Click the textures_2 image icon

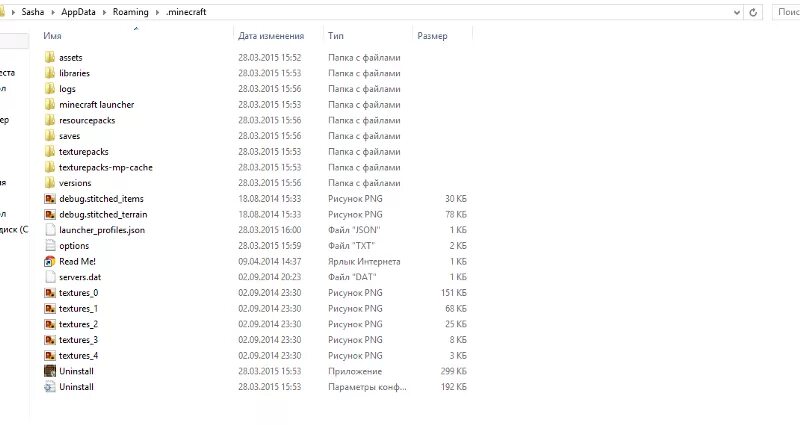[49, 324]
